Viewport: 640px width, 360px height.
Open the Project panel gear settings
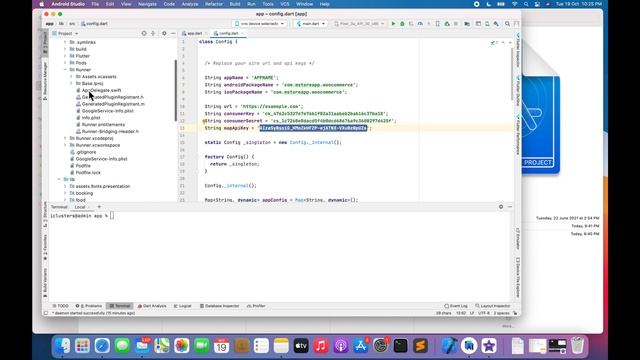[x=164, y=33]
